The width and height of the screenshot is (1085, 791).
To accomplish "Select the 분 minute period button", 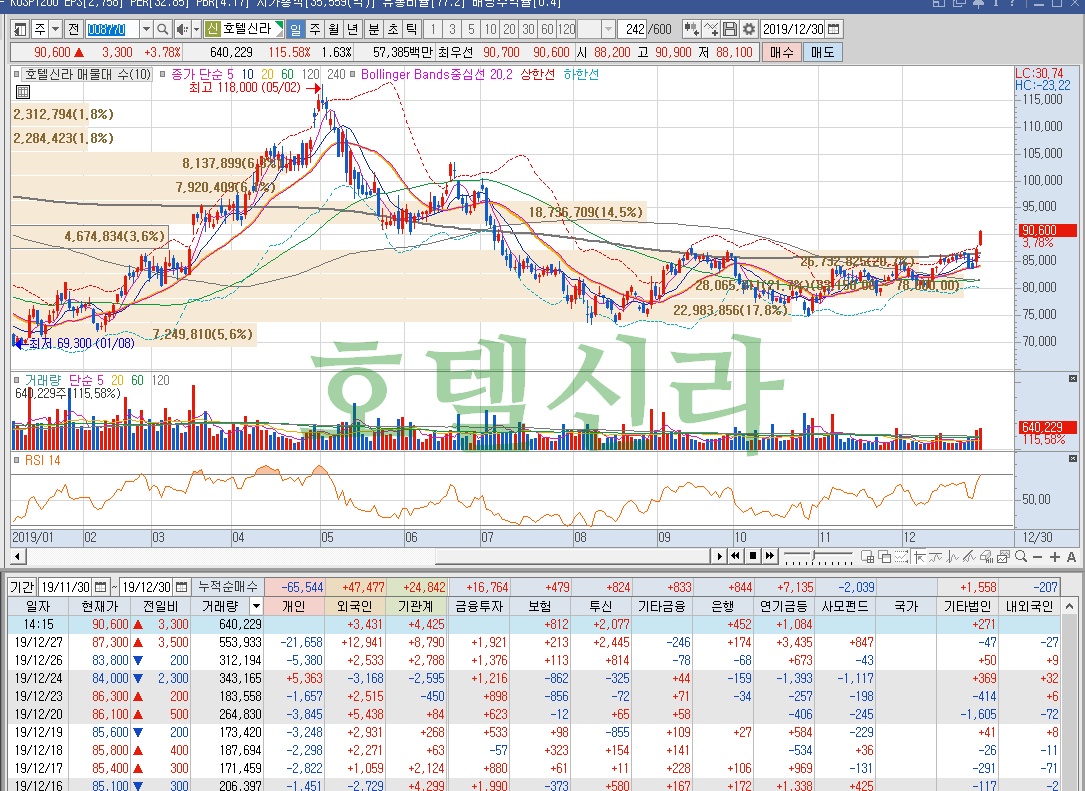I will (374, 29).
